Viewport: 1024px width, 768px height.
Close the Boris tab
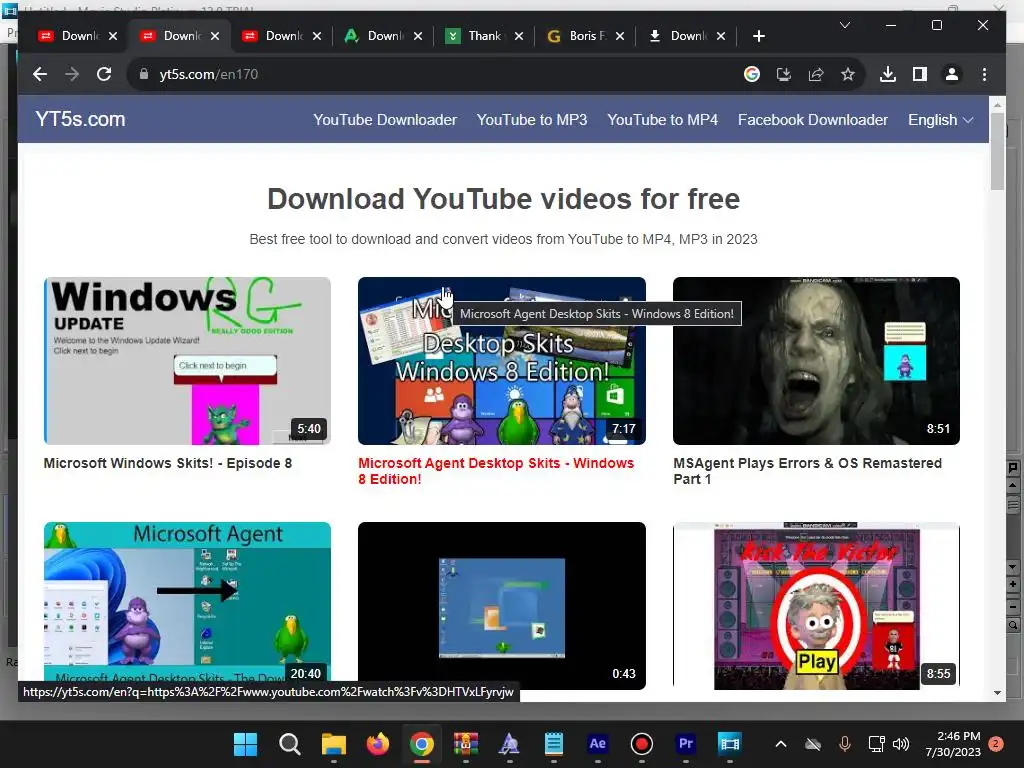point(620,36)
